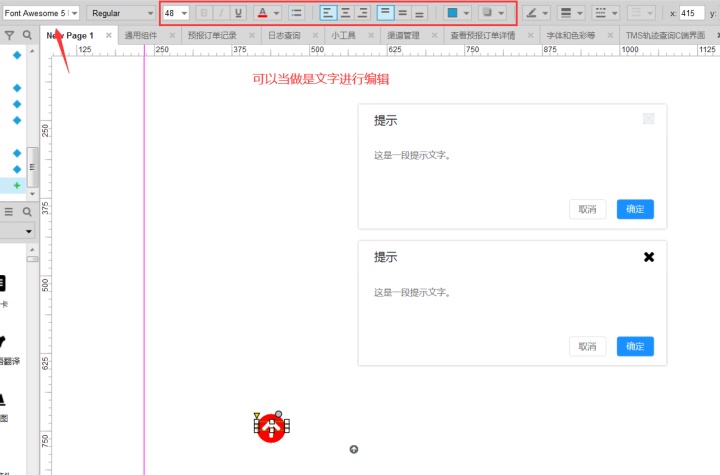Select the red circular icon widget on canvas

(x=271, y=428)
